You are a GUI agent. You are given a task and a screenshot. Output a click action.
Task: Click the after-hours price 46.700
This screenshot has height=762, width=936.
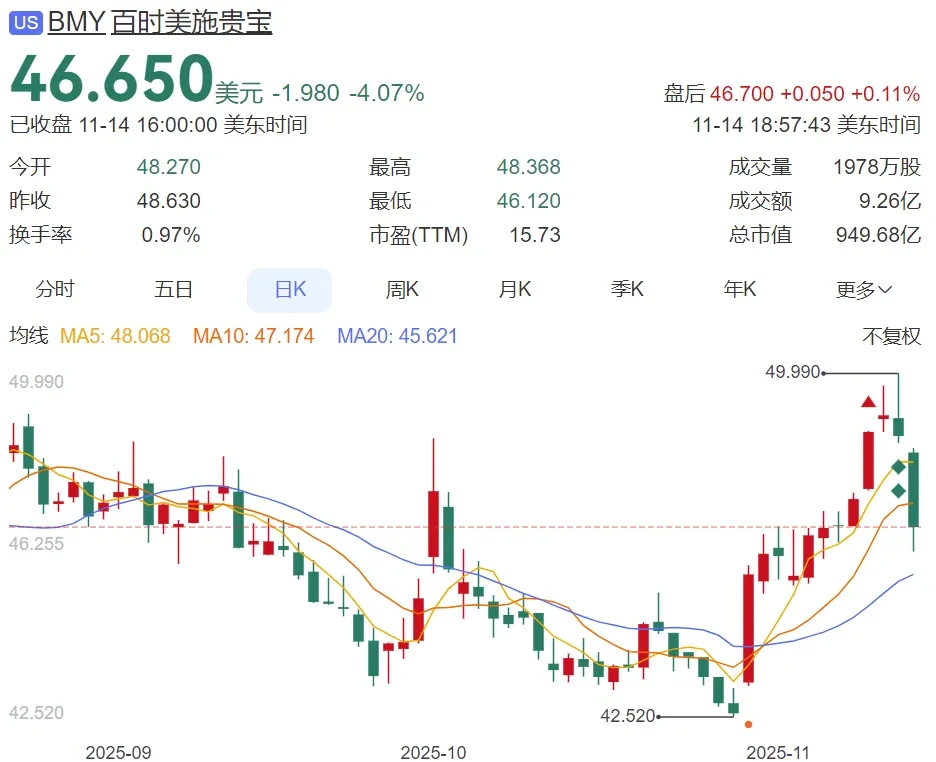coord(741,94)
